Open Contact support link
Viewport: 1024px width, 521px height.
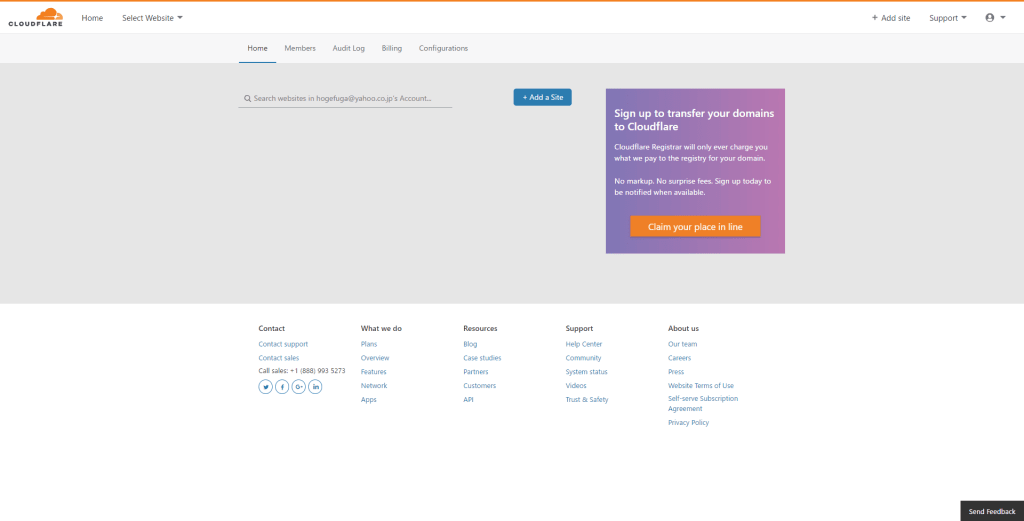[283, 344]
